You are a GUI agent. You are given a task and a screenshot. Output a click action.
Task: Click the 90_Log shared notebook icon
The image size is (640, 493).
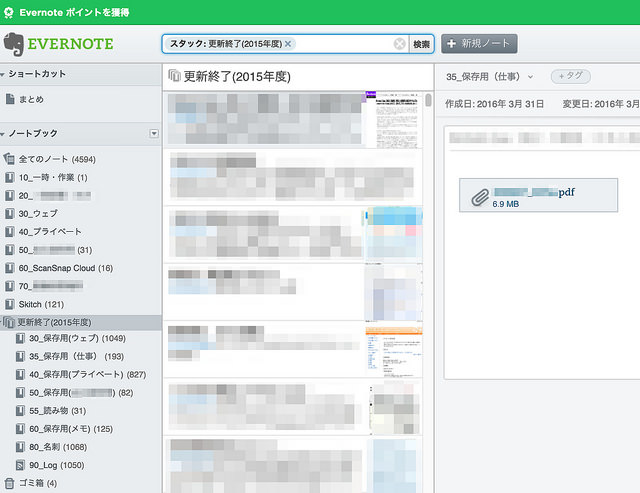(x=20, y=465)
